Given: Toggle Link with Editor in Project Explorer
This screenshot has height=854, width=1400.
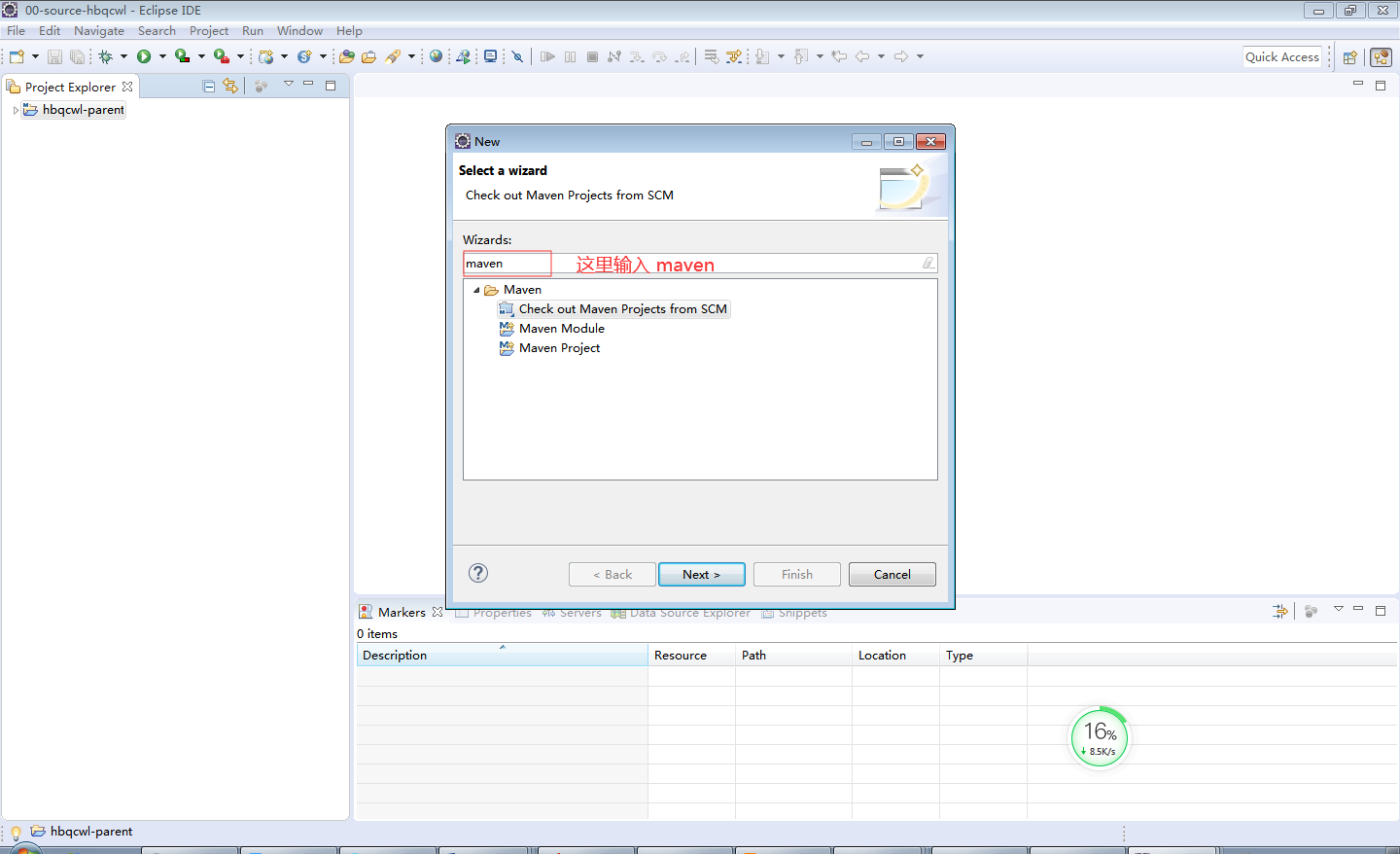Looking at the screenshot, I should click(x=230, y=87).
